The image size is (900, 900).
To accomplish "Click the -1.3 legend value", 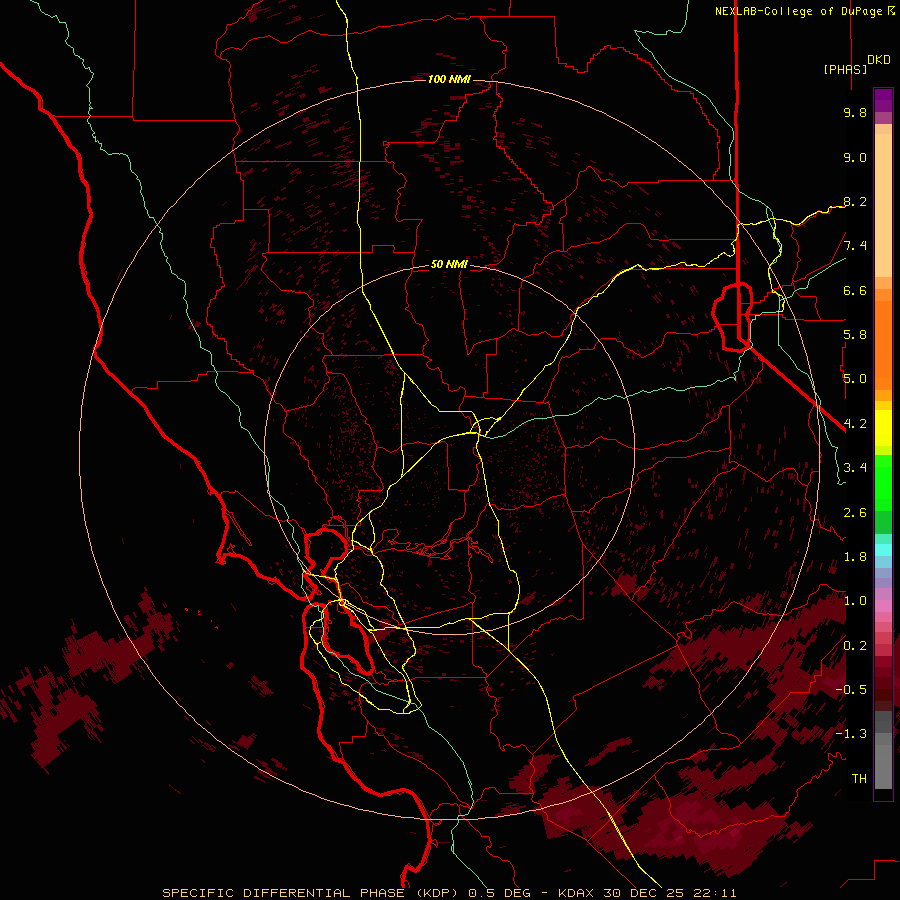I will click(x=851, y=734).
